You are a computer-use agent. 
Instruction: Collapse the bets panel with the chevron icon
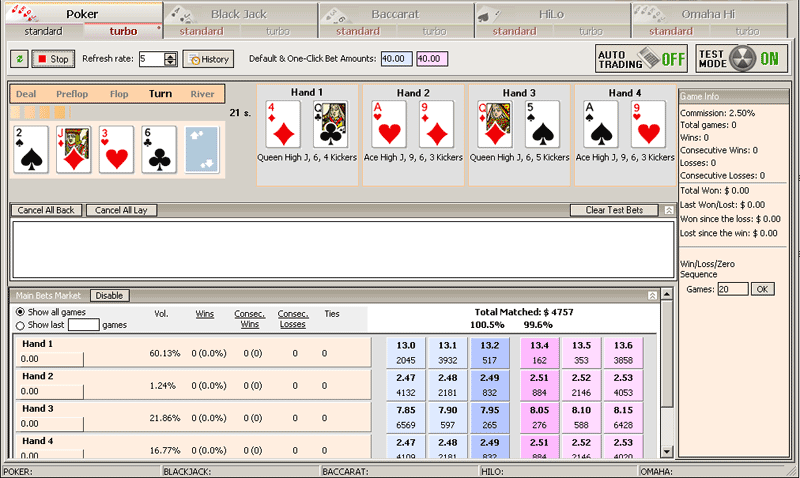click(x=669, y=210)
